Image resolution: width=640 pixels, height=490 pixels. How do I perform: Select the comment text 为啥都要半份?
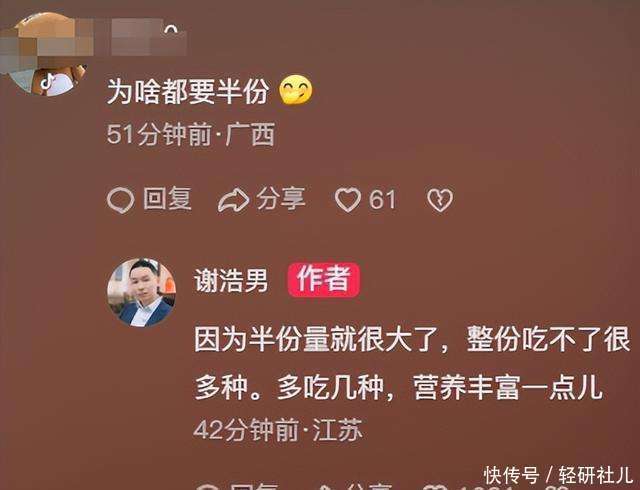click(x=188, y=91)
